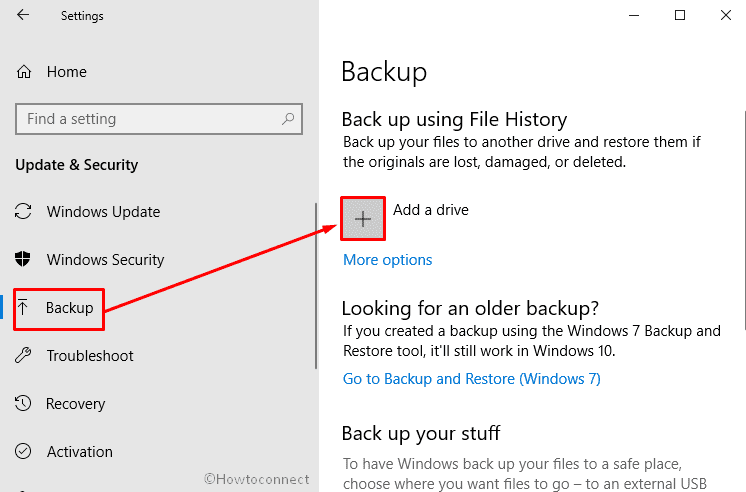Image resolution: width=746 pixels, height=492 pixels.
Task: Click the shield icon for Windows Security
Action: [23, 259]
